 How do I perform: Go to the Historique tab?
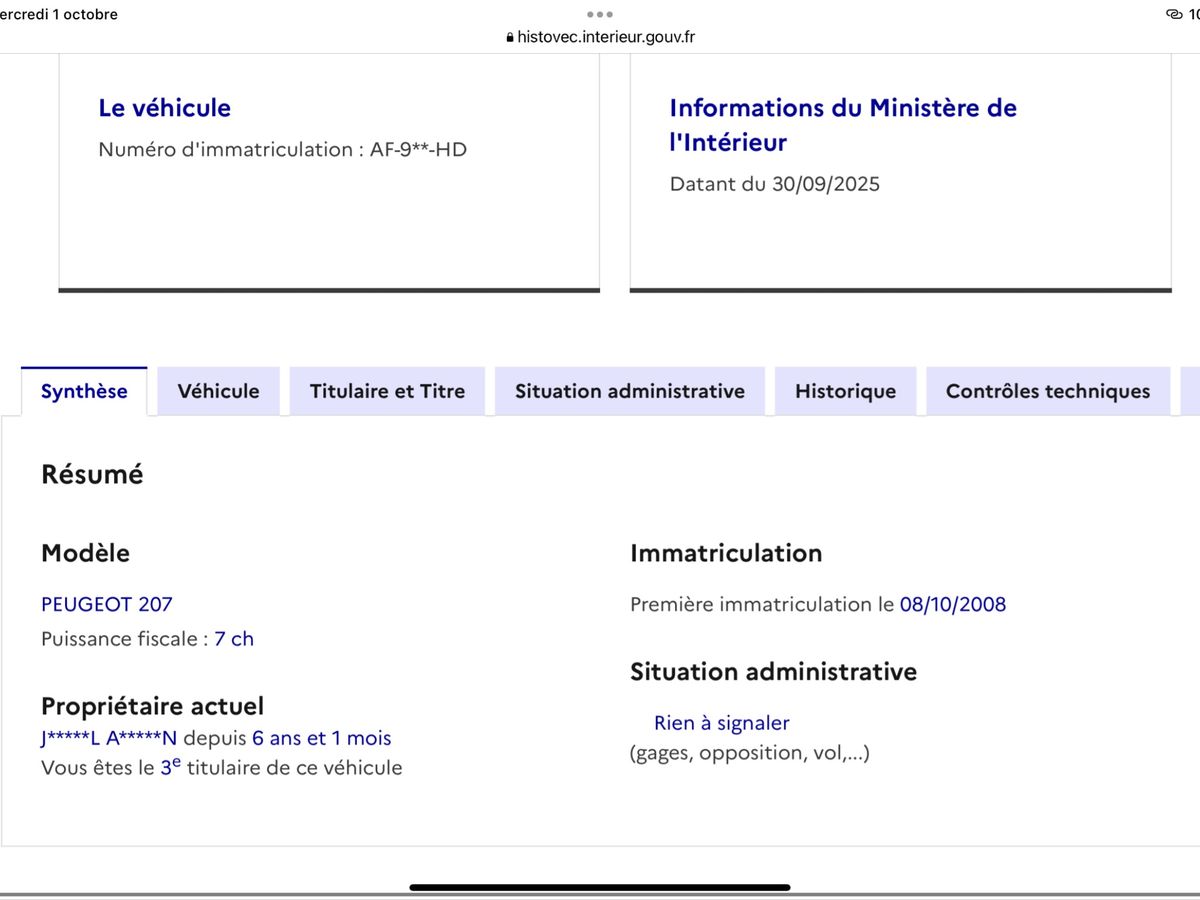(845, 391)
